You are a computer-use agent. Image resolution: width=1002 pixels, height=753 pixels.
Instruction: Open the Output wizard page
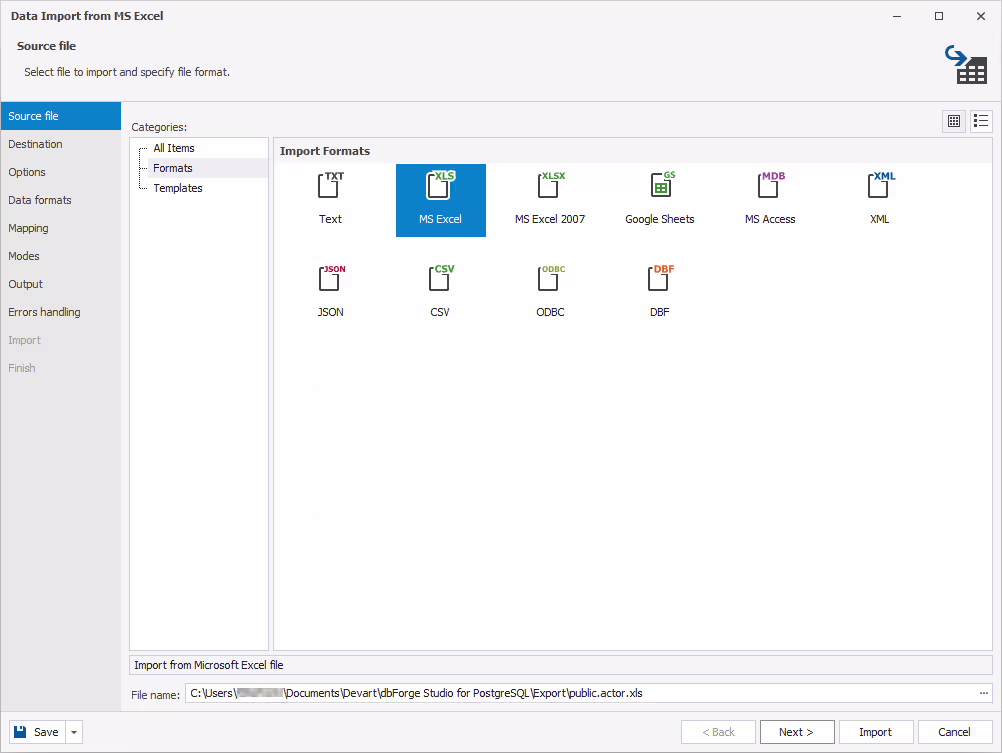(61, 284)
